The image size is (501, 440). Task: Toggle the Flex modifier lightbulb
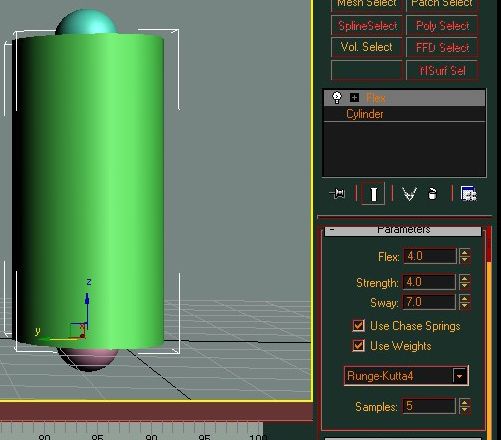[337, 98]
